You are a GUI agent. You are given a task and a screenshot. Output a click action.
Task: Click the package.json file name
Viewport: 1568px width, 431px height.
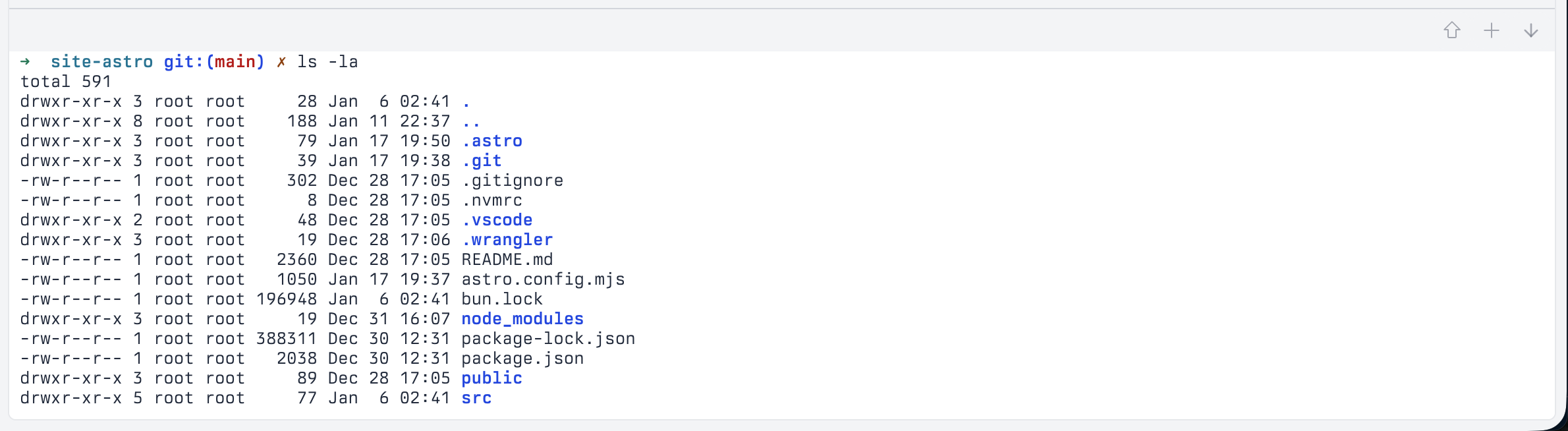tap(522, 359)
